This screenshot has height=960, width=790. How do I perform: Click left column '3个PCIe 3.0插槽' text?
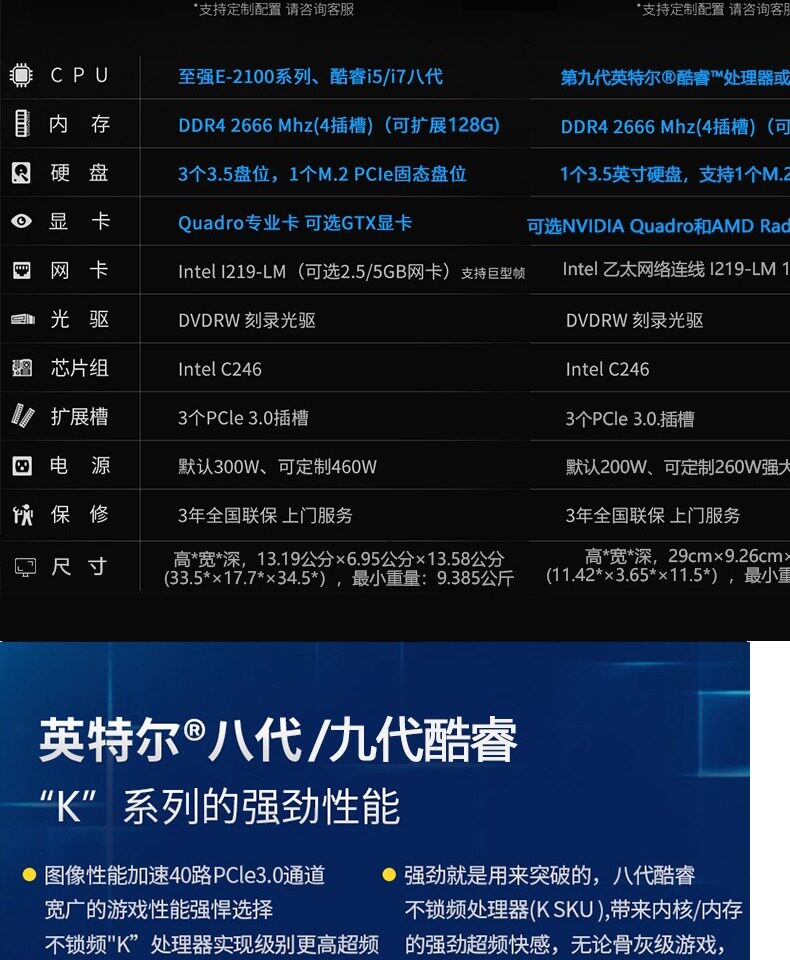(243, 418)
